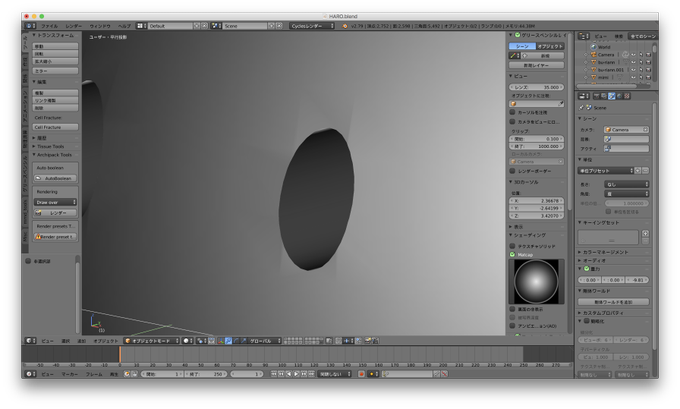The height and width of the screenshot is (409, 680).
Task: Open the timeline sync mode dropdown
Action: pyautogui.click(x=335, y=374)
